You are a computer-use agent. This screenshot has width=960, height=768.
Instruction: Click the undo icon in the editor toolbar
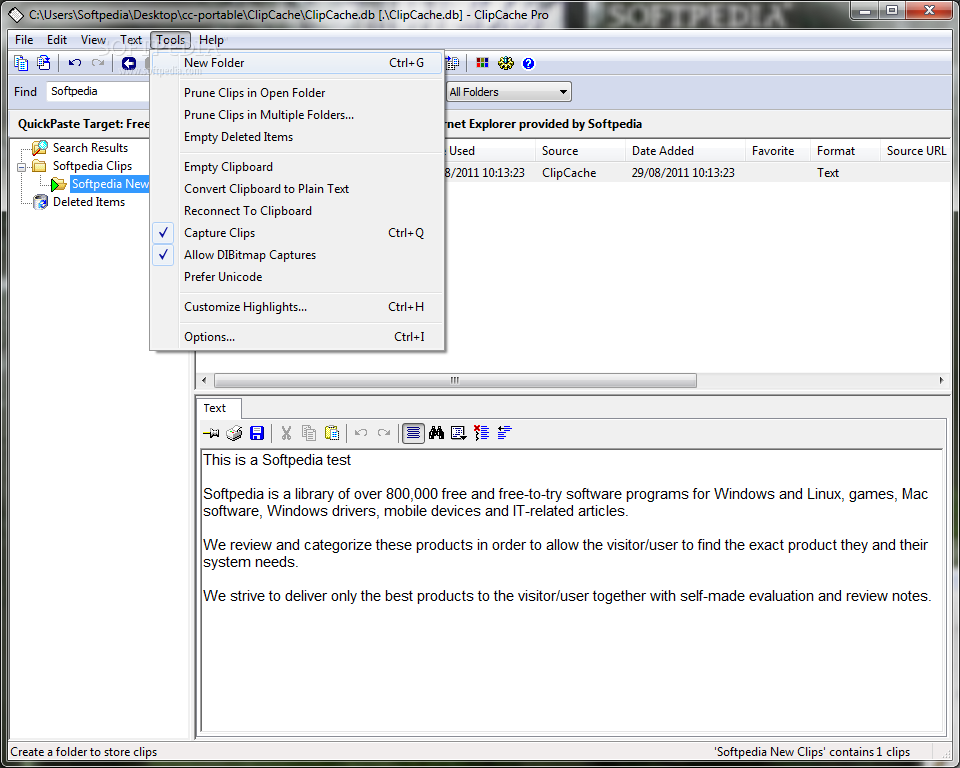click(x=361, y=433)
